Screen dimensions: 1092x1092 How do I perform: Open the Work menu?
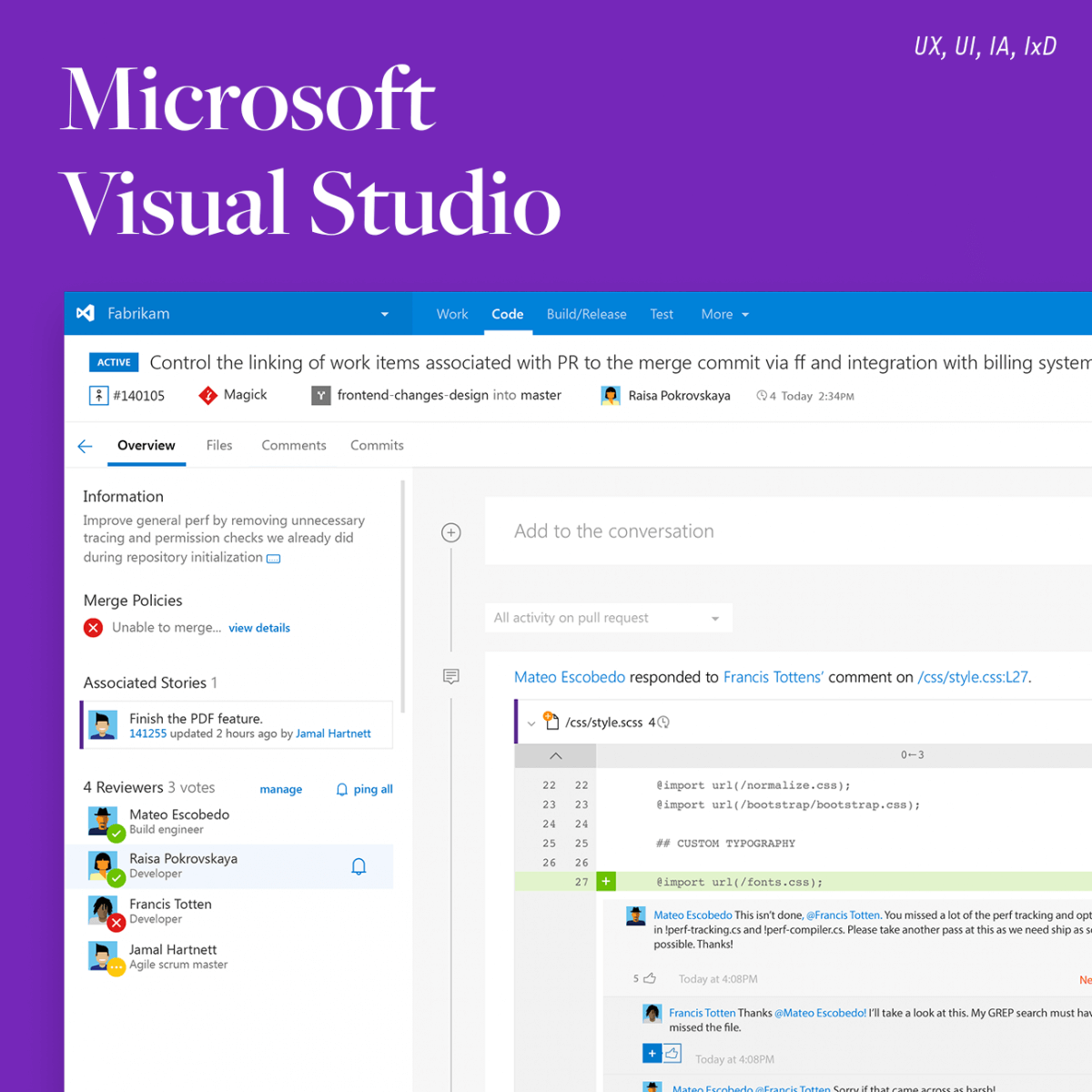point(452,314)
